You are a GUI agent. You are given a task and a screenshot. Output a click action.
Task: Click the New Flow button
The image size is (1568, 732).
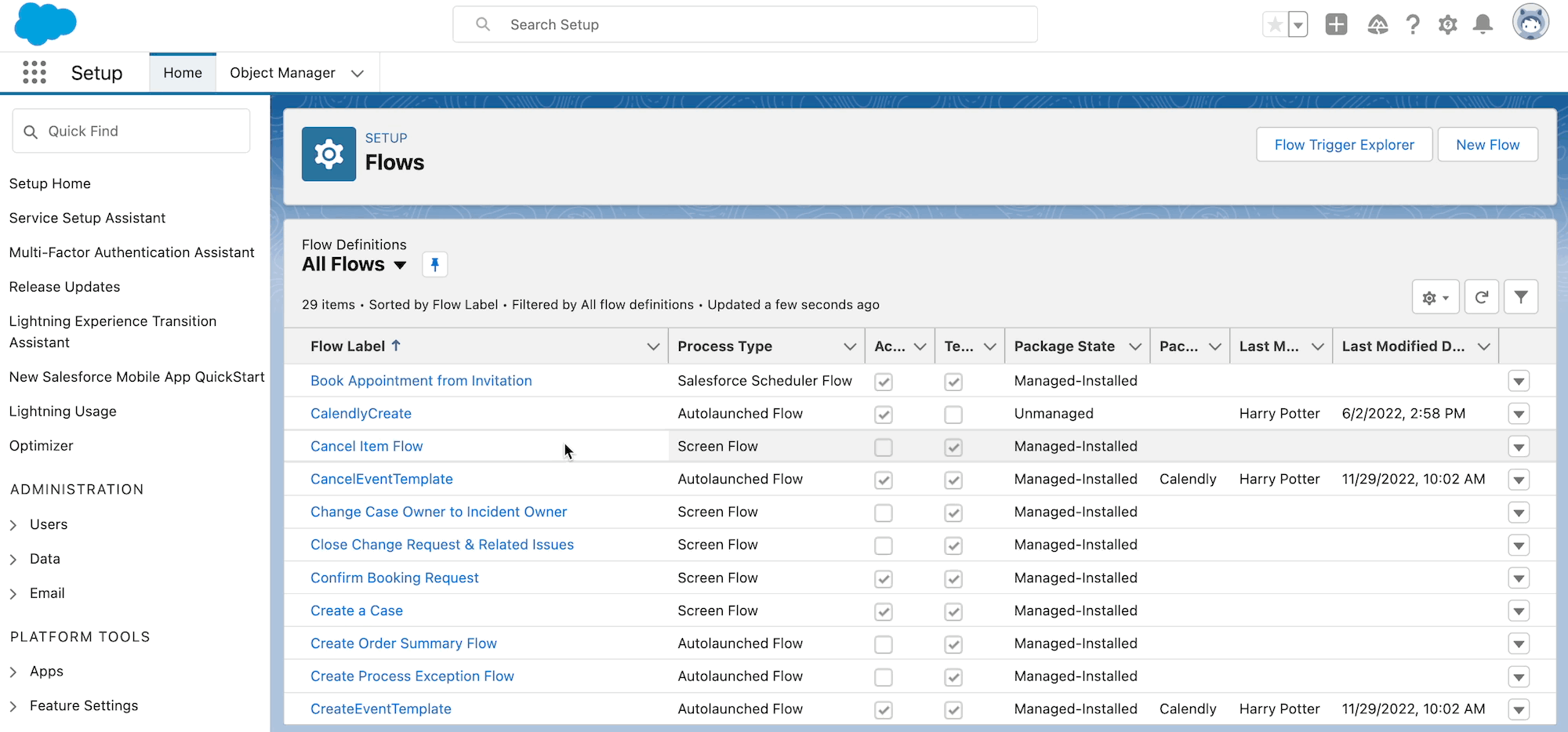tap(1487, 145)
